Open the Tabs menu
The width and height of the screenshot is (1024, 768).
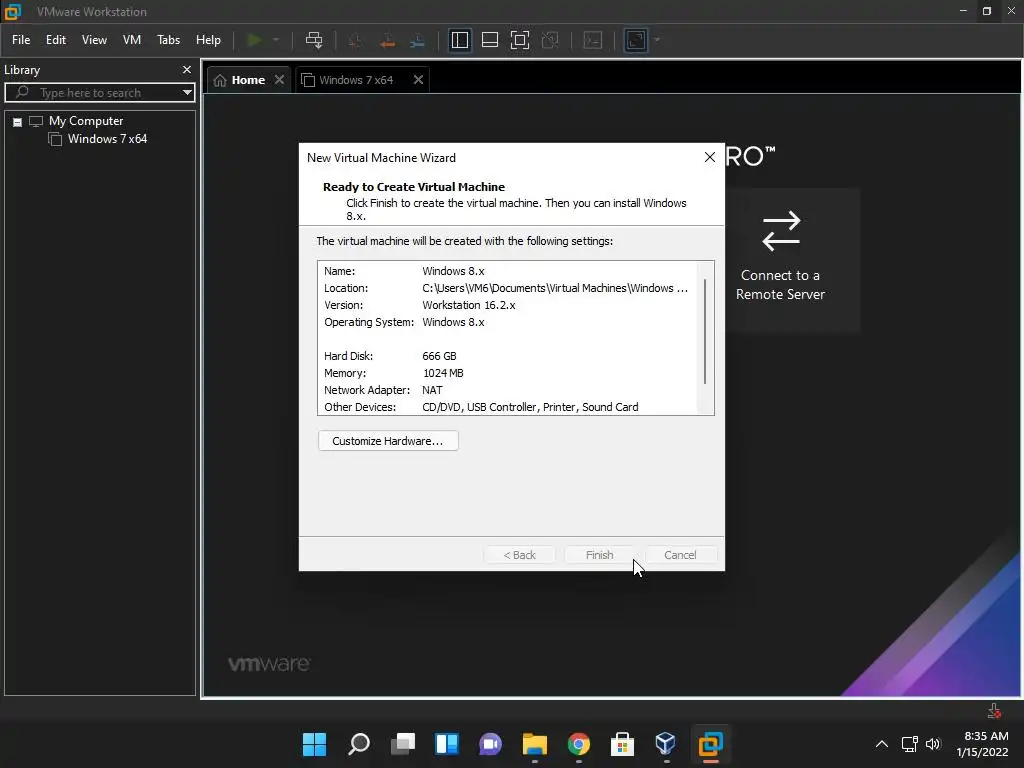coord(168,40)
